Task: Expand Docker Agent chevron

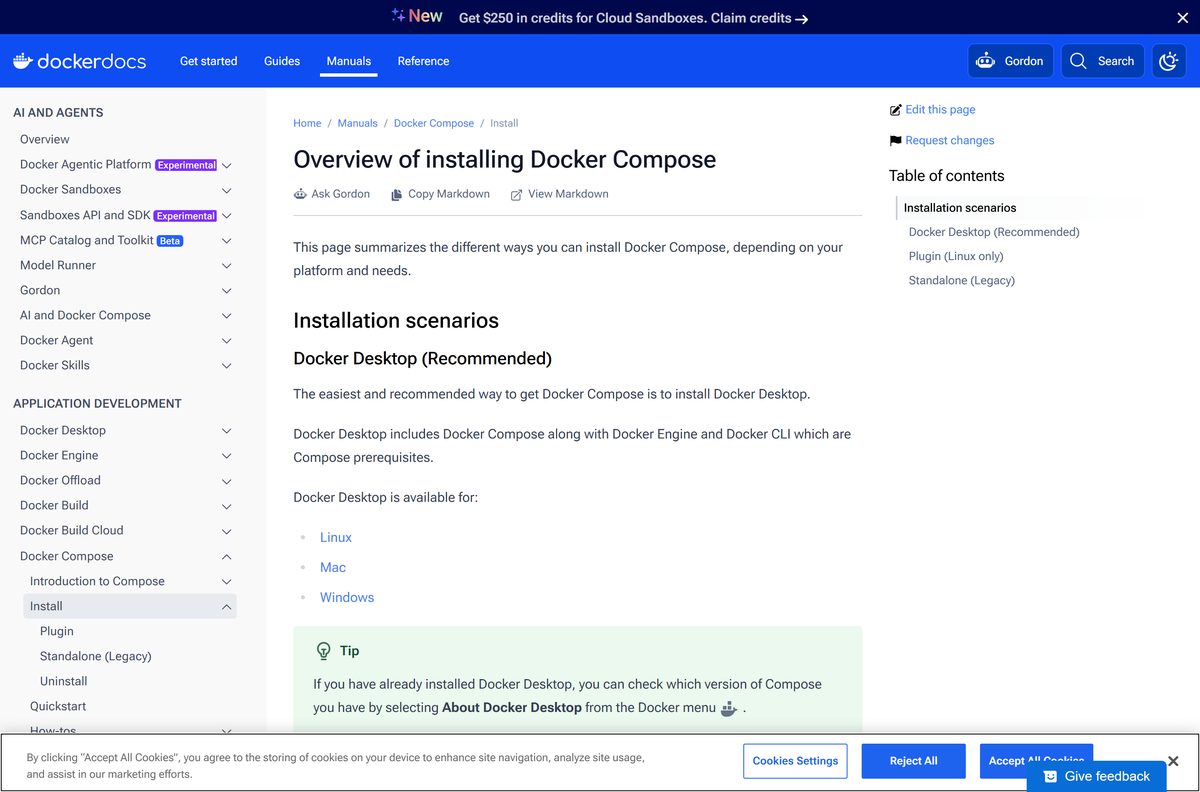Action: pyautogui.click(x=227, y=341)
